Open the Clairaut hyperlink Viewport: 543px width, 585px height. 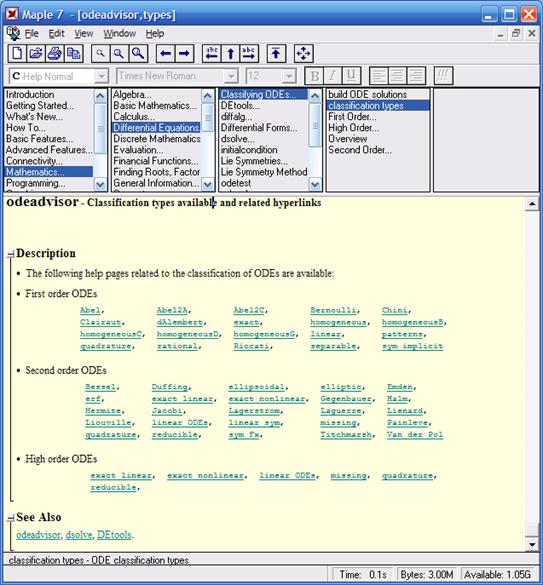pyautogui.click(x=100, y=322)
